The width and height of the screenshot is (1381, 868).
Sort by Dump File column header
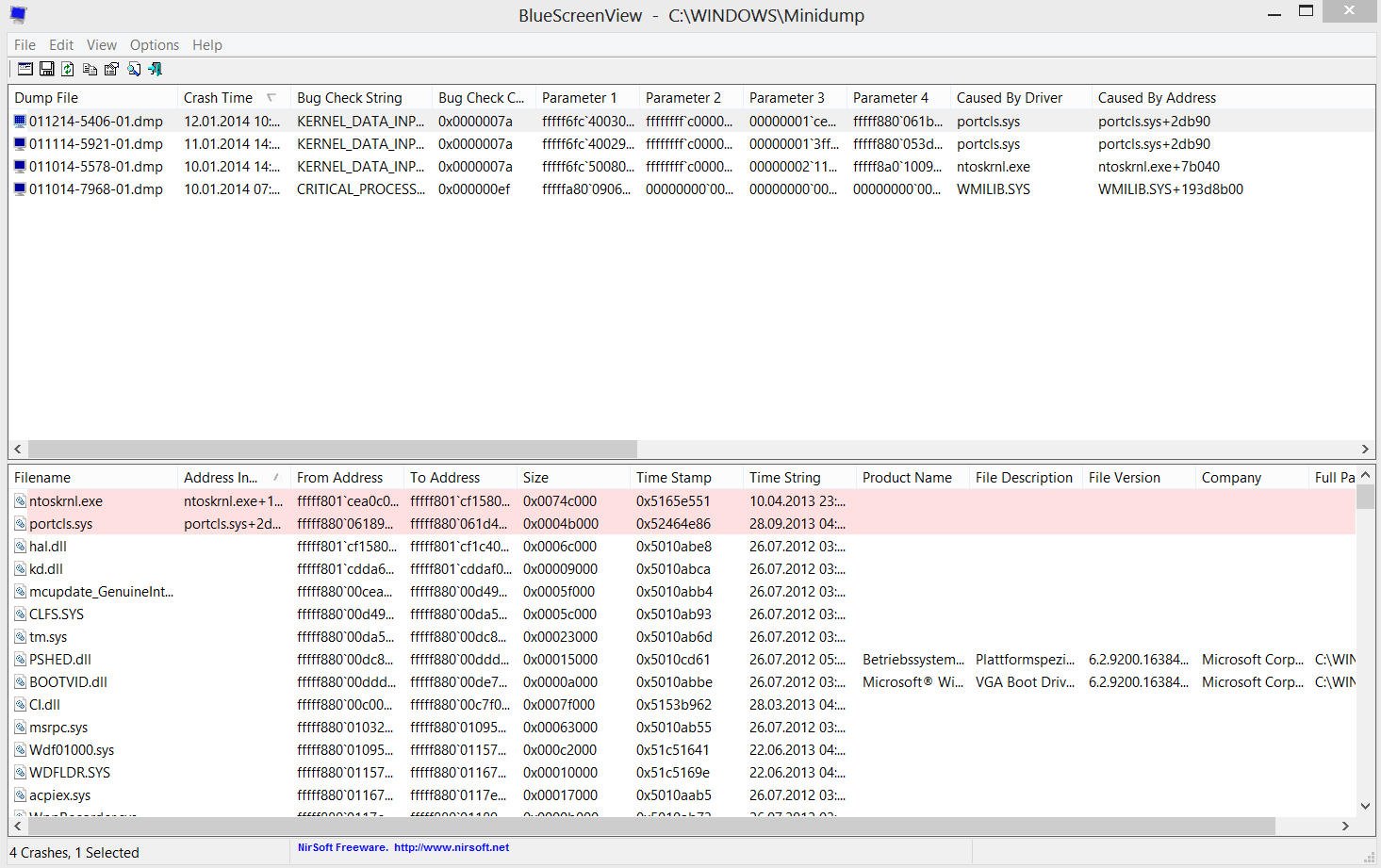pos(92,97)
